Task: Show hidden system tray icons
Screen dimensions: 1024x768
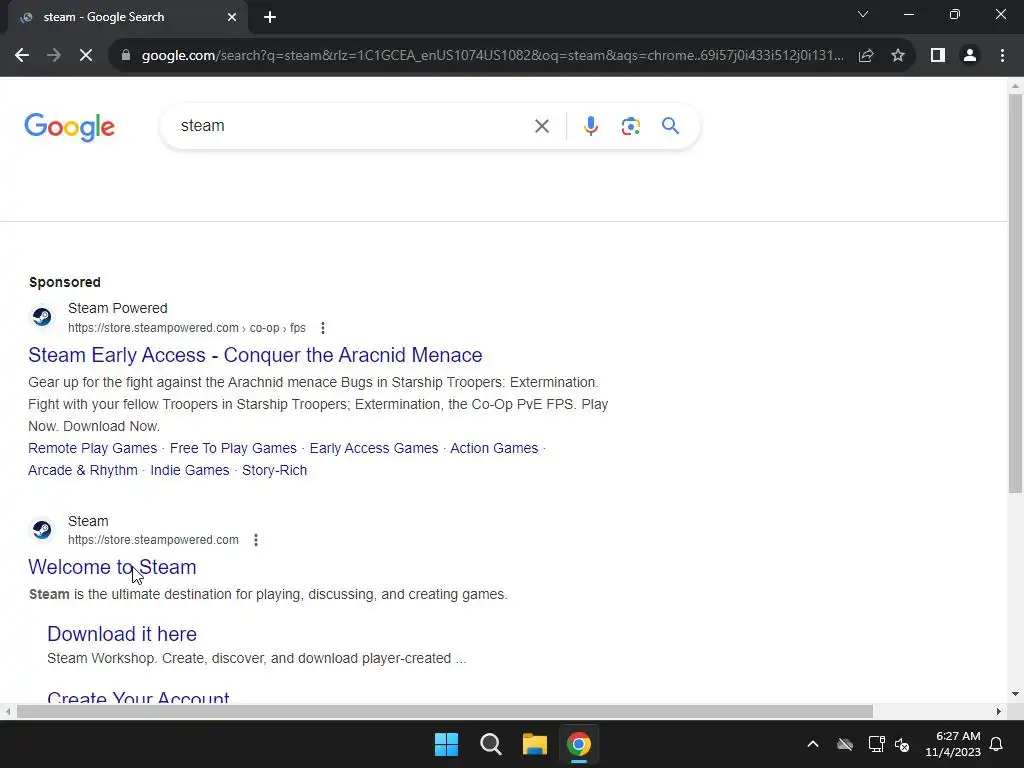Action: click(x=813, y=744)
